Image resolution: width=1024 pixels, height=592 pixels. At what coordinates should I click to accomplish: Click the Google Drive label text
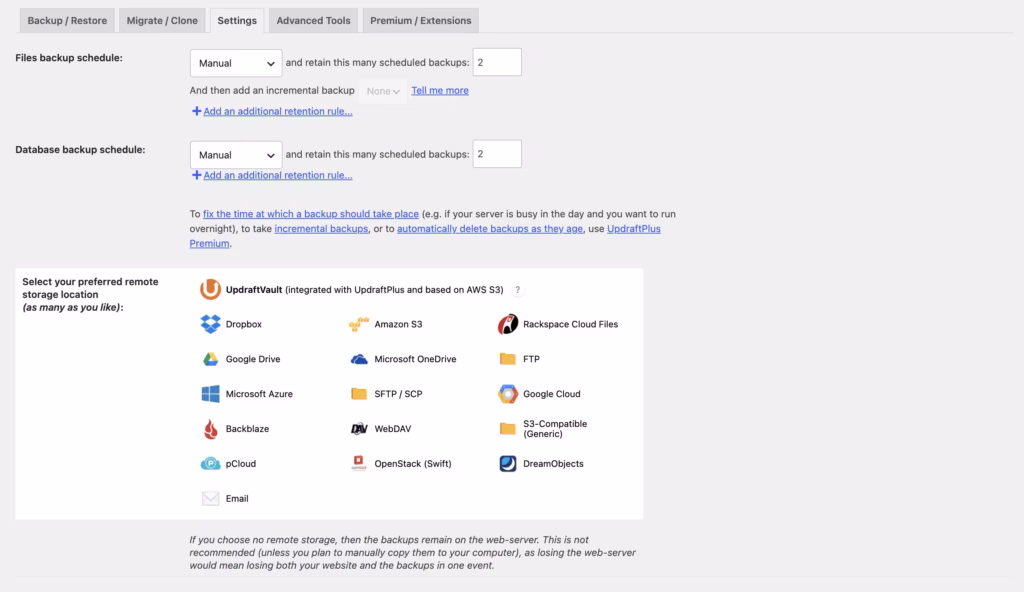tap(253, 359)
